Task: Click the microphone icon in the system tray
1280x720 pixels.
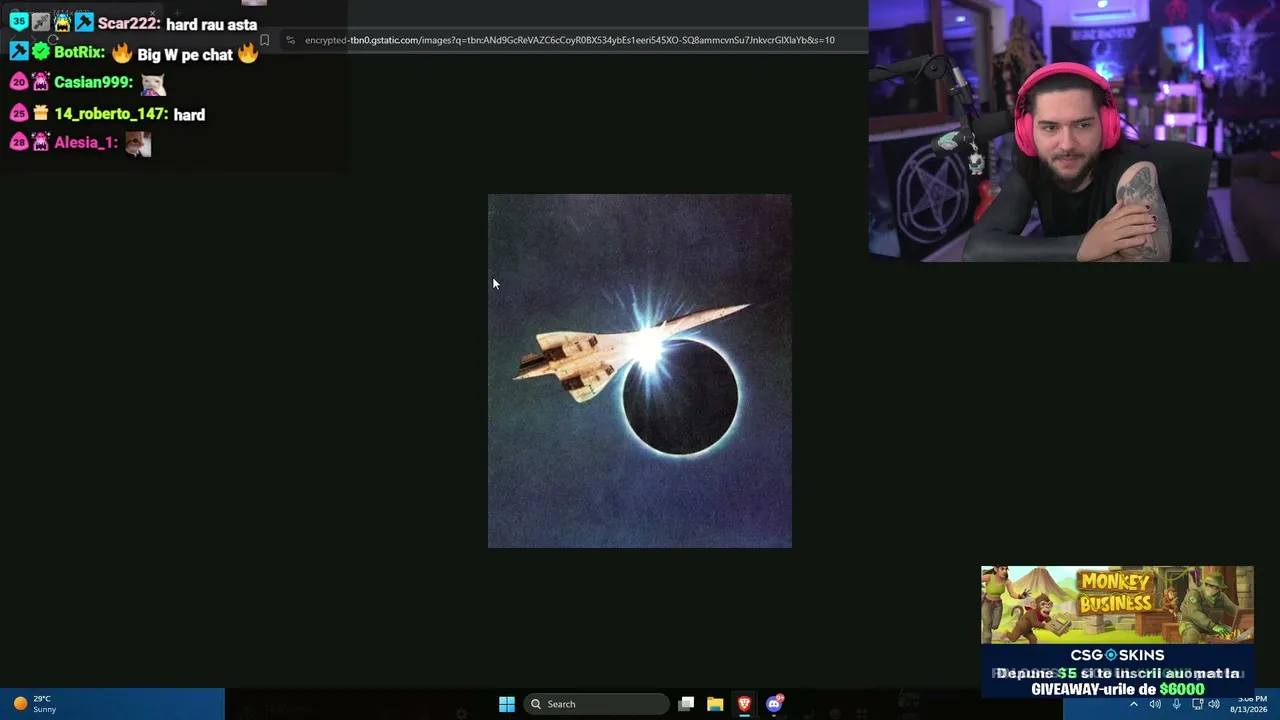Action: point(1176,704)
